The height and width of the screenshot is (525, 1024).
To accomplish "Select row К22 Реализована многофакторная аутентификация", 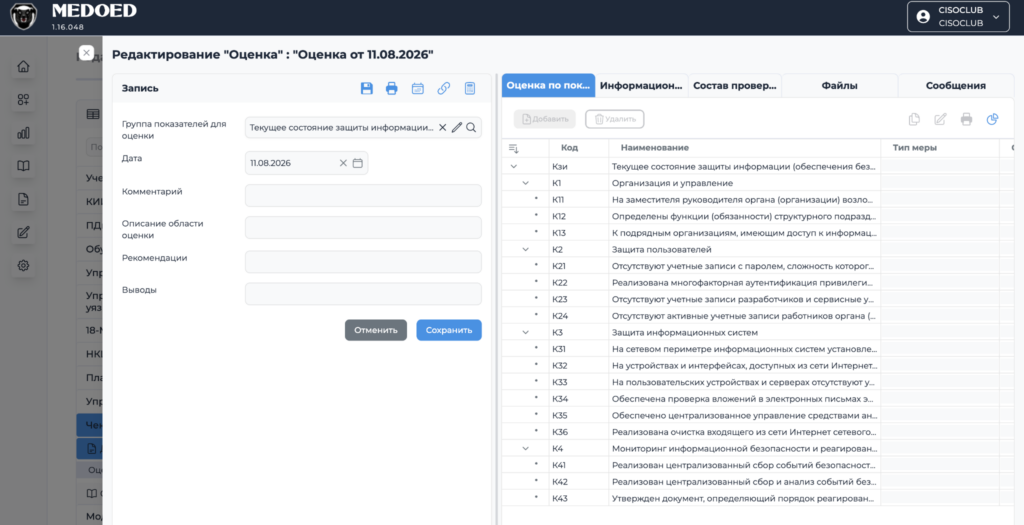I will pyautogui.click(x=758, y=282).
